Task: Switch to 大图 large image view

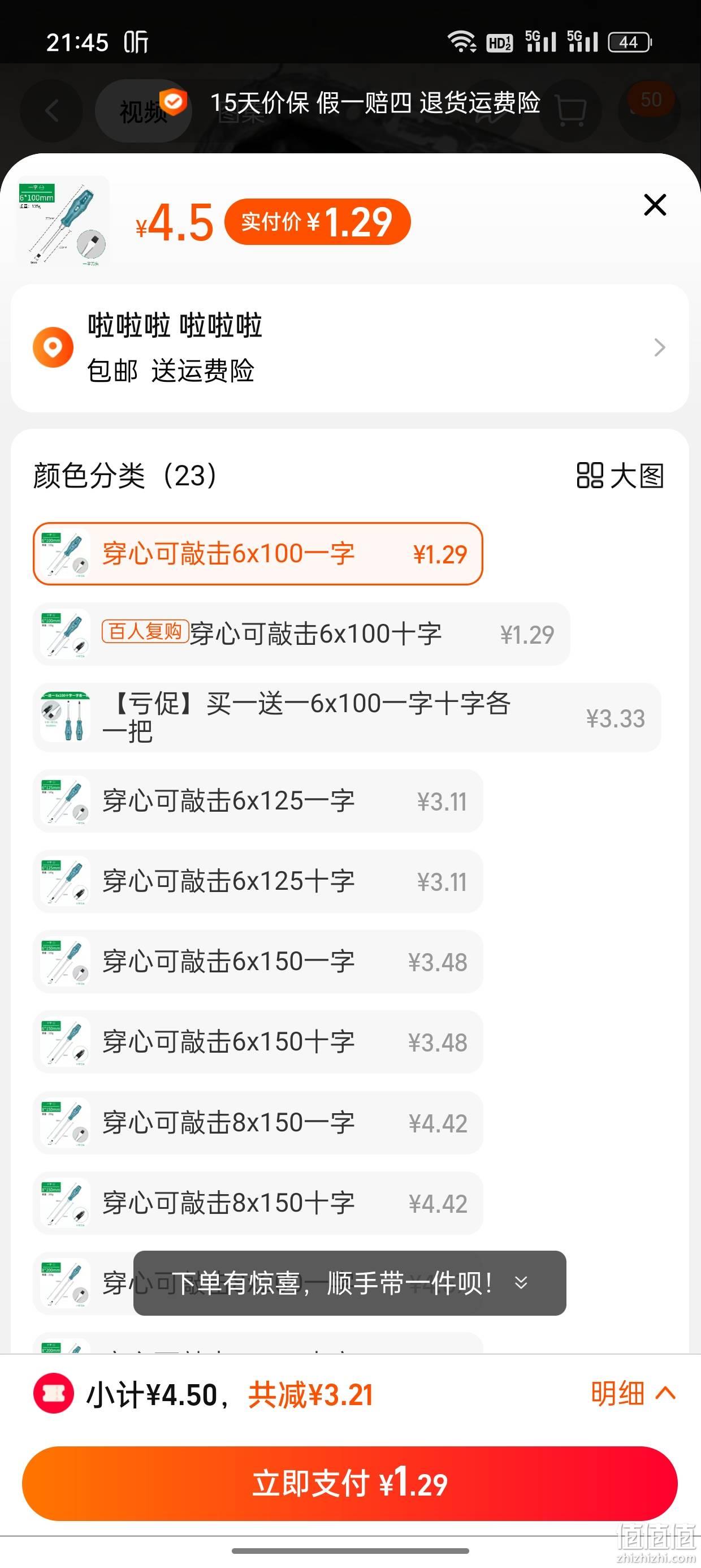Action: (620, 475)
